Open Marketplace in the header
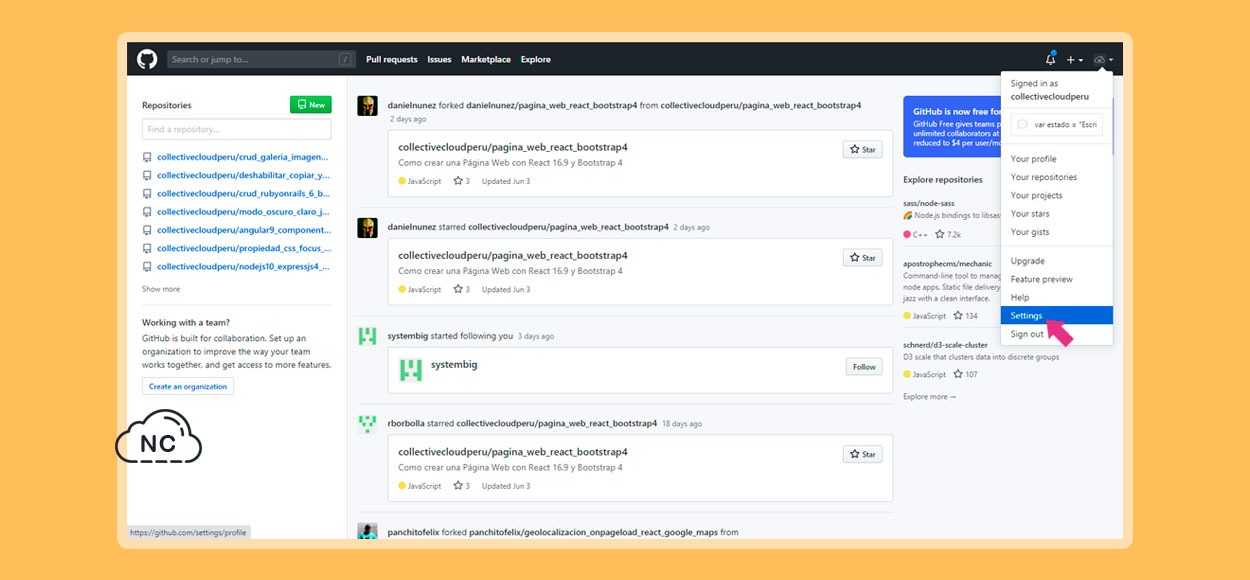 (486, 60)
